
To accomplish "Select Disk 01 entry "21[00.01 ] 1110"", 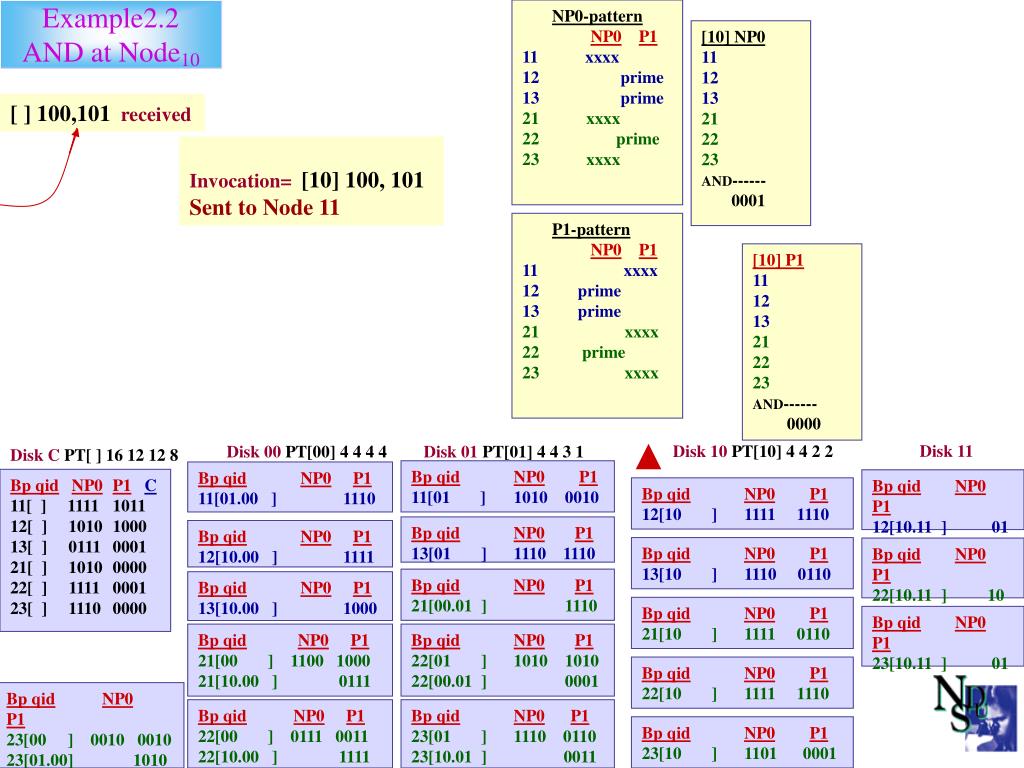I will pyautogui.click(x=504, y=606).
